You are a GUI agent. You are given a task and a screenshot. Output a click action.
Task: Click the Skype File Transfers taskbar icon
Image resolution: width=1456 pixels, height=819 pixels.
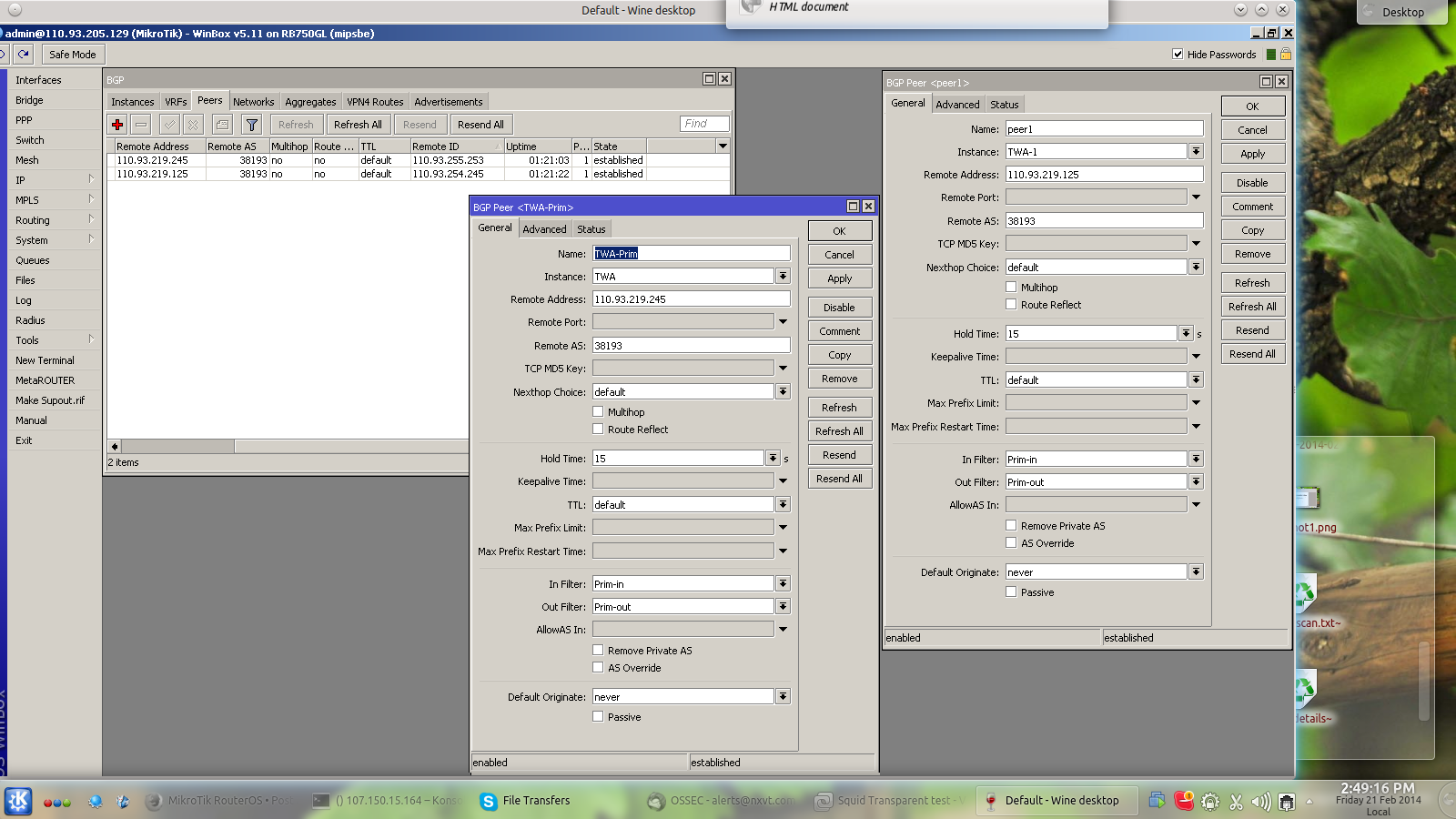[x=489, y=801]
